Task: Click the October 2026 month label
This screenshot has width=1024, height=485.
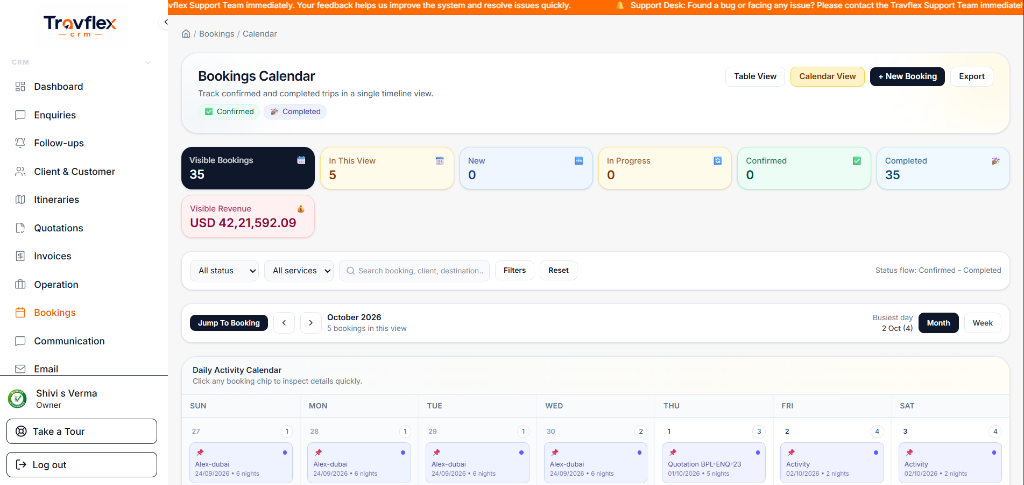Action: pos(354,317)
